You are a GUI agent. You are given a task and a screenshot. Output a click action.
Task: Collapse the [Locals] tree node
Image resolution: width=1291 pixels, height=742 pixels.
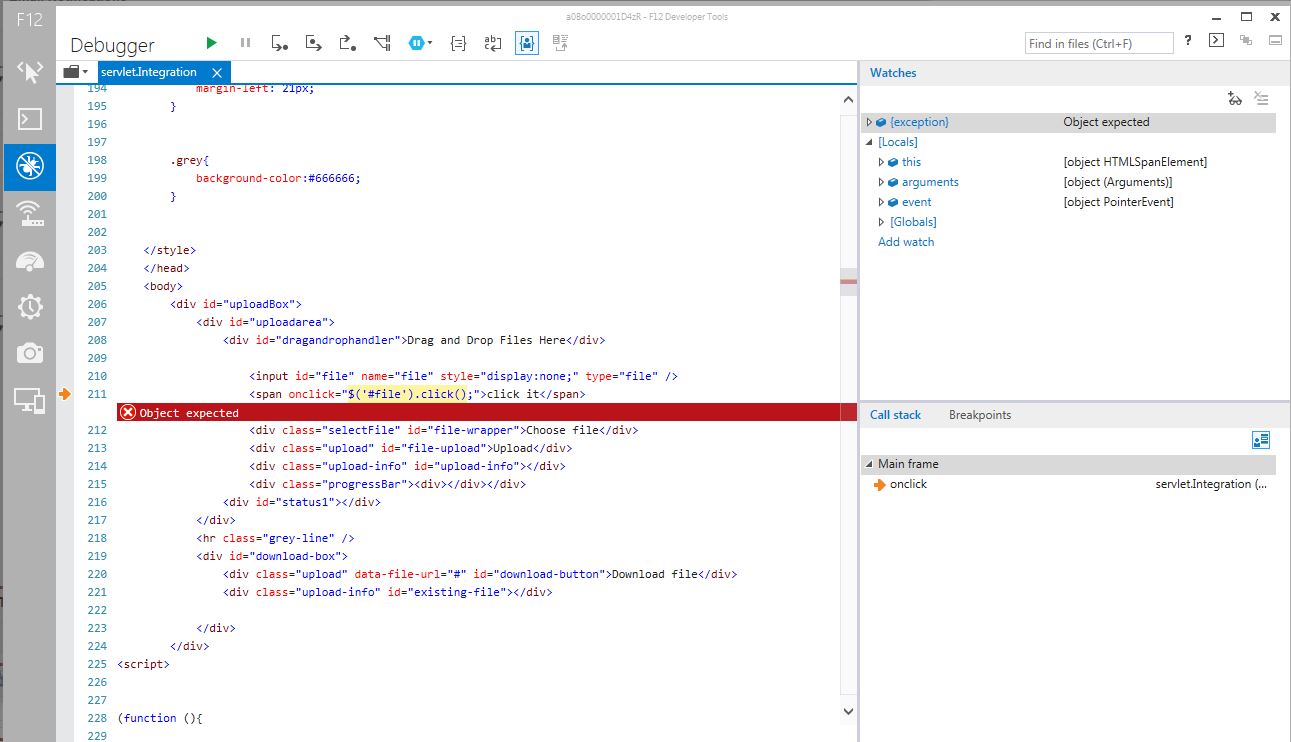click(869, 142)
